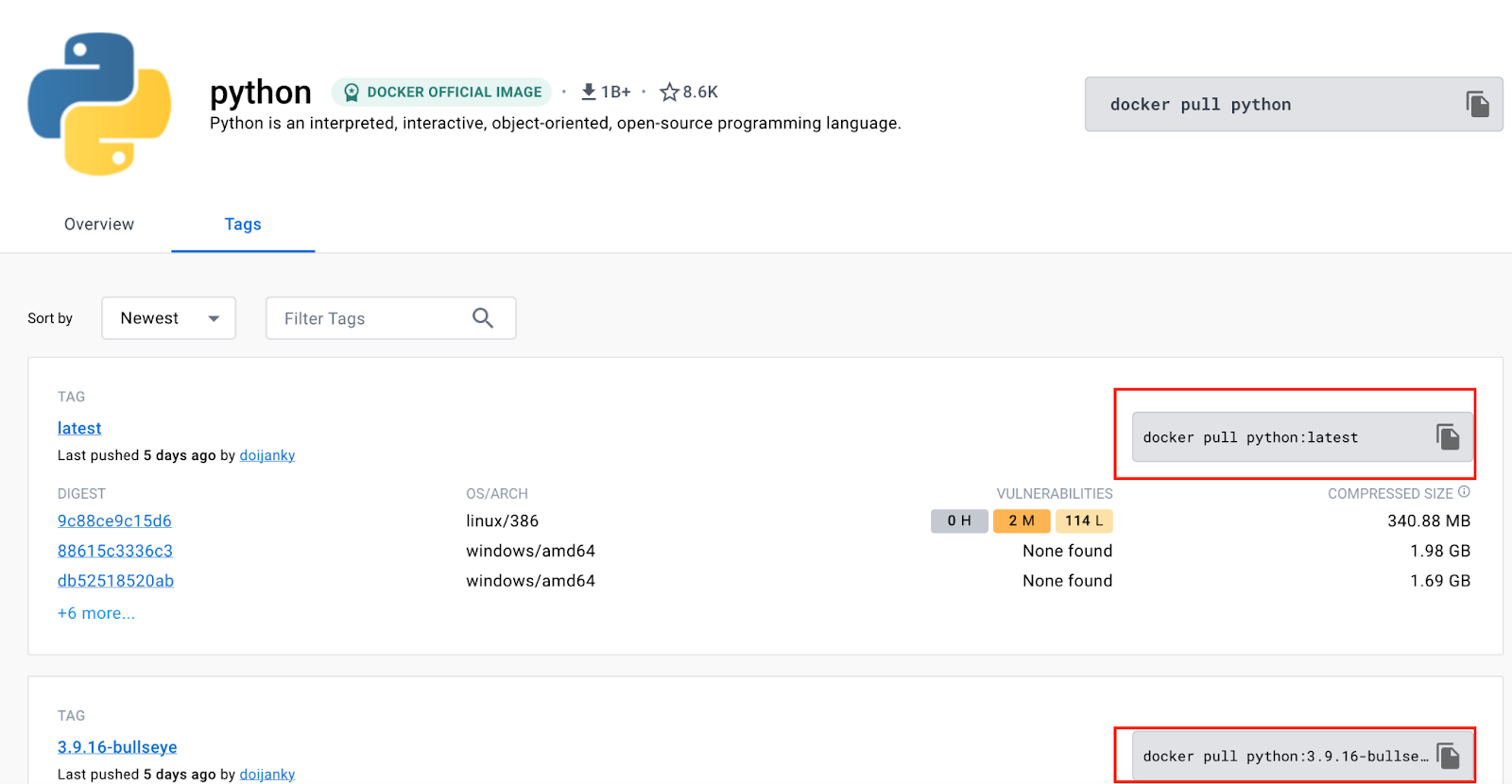Viewport: 1512px width, 784px height.
Task: Click the star rating icon
Action: (x=669, y=92)
